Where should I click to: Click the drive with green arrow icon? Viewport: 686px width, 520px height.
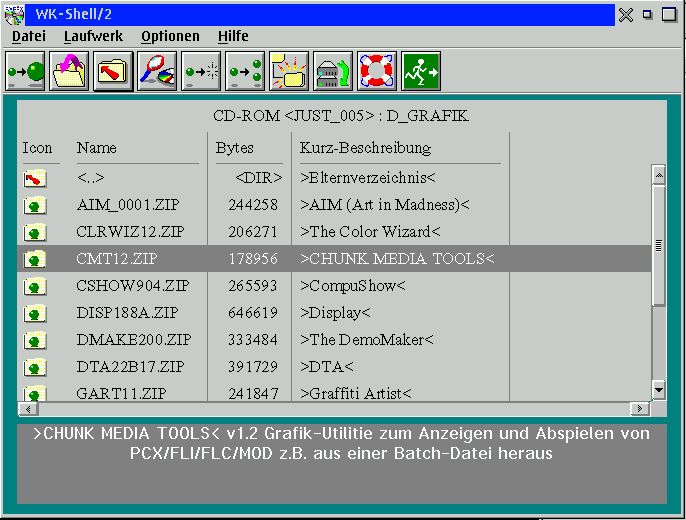tap(333, 71)
